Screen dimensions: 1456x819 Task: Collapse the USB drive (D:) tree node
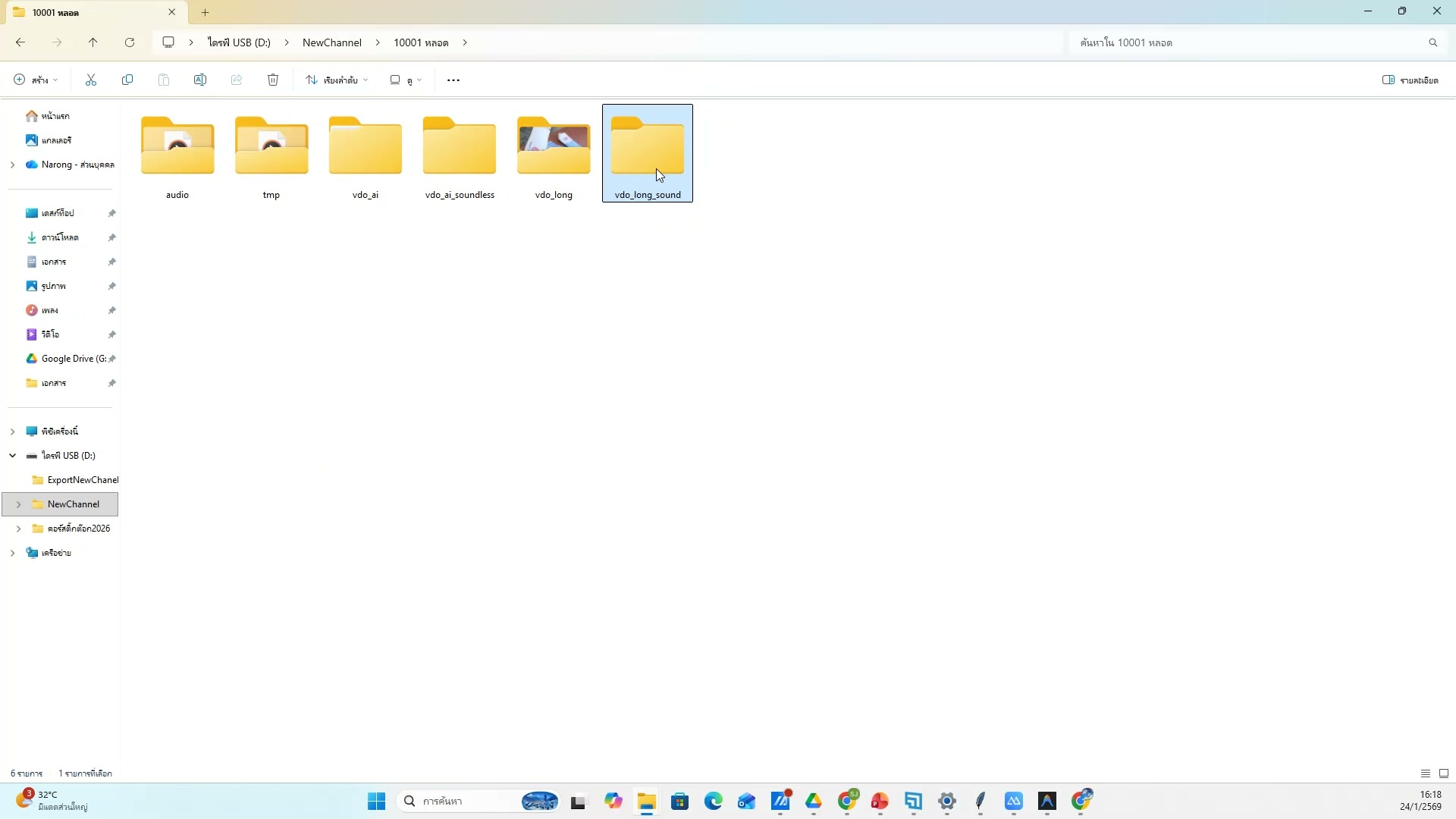12,455
